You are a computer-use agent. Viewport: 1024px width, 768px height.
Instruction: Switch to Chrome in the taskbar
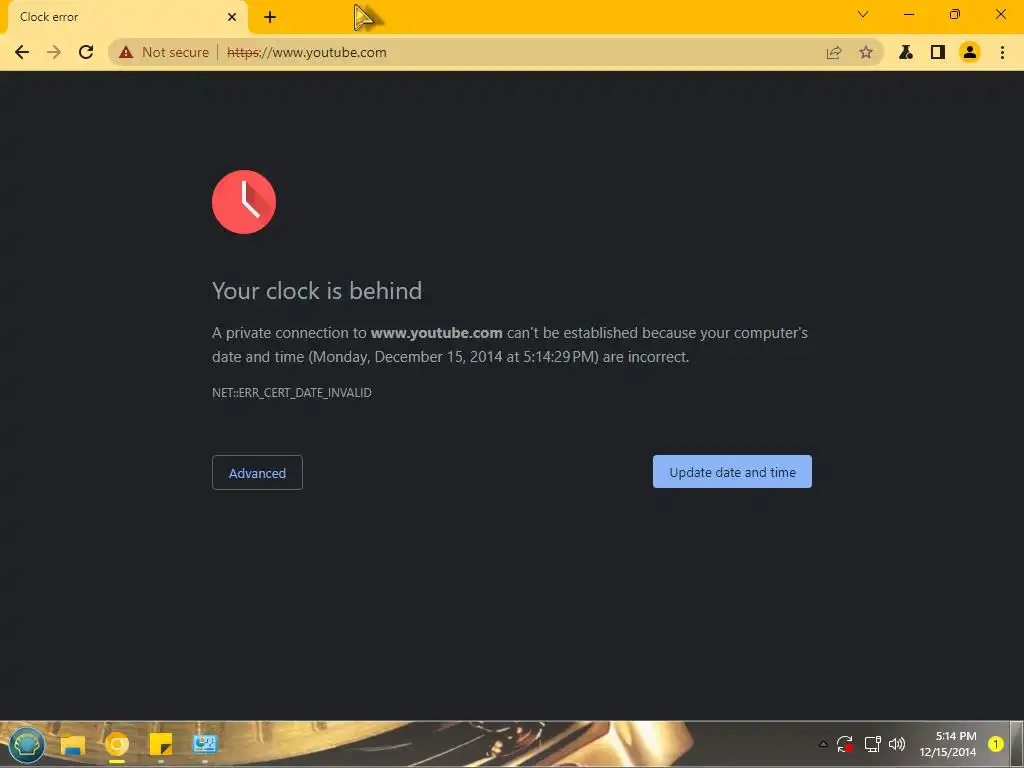click(117, 744)
